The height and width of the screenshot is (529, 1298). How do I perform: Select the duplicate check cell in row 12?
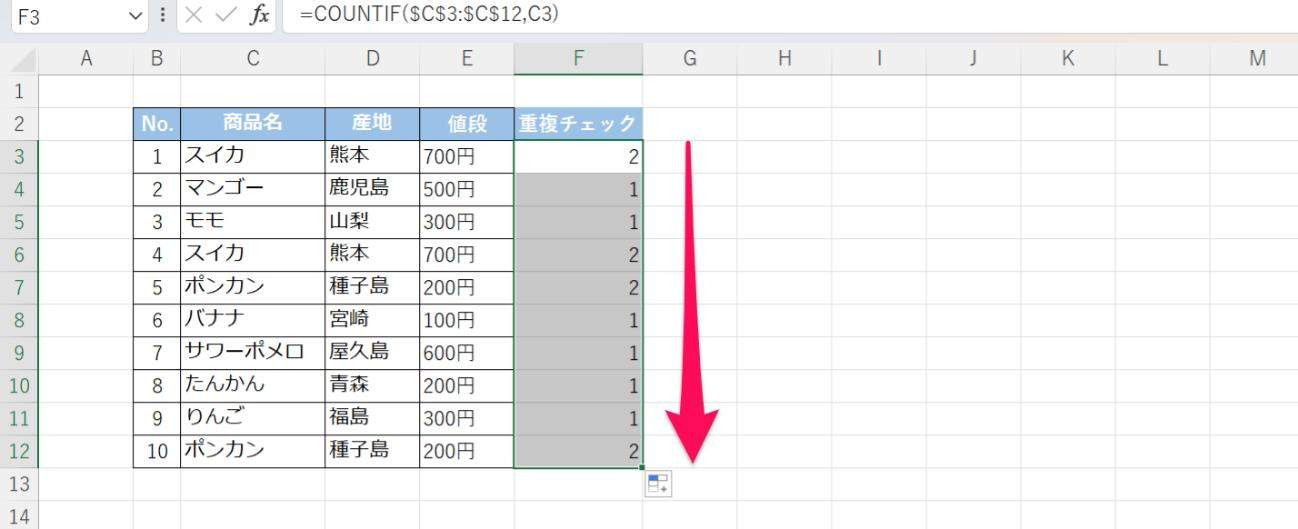(578, 451)
